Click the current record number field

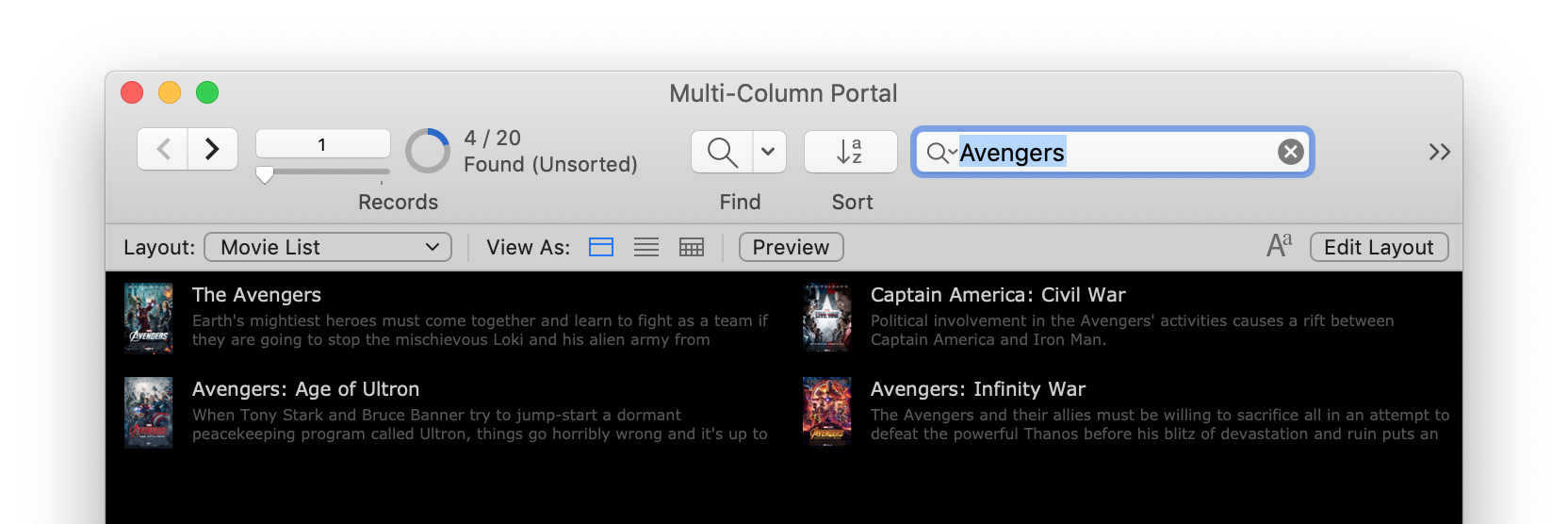[322, 144]
